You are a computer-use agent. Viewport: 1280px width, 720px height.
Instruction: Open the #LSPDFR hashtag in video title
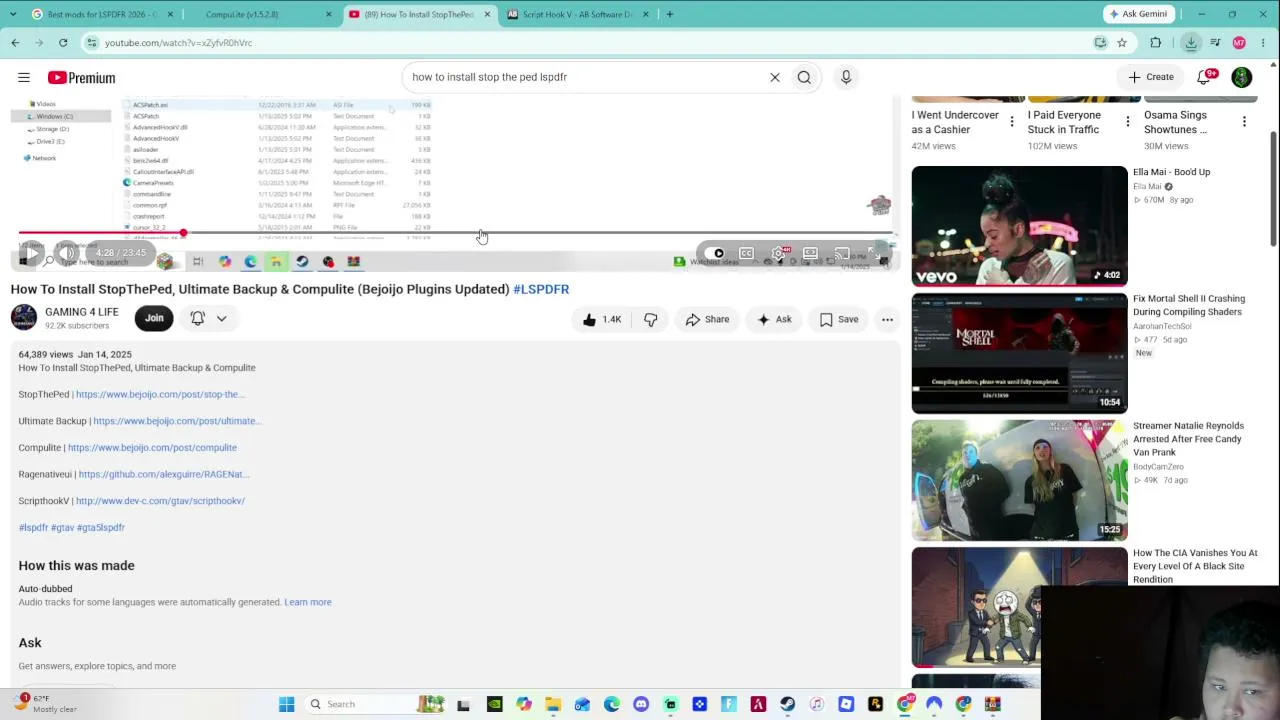pos(541,289)
